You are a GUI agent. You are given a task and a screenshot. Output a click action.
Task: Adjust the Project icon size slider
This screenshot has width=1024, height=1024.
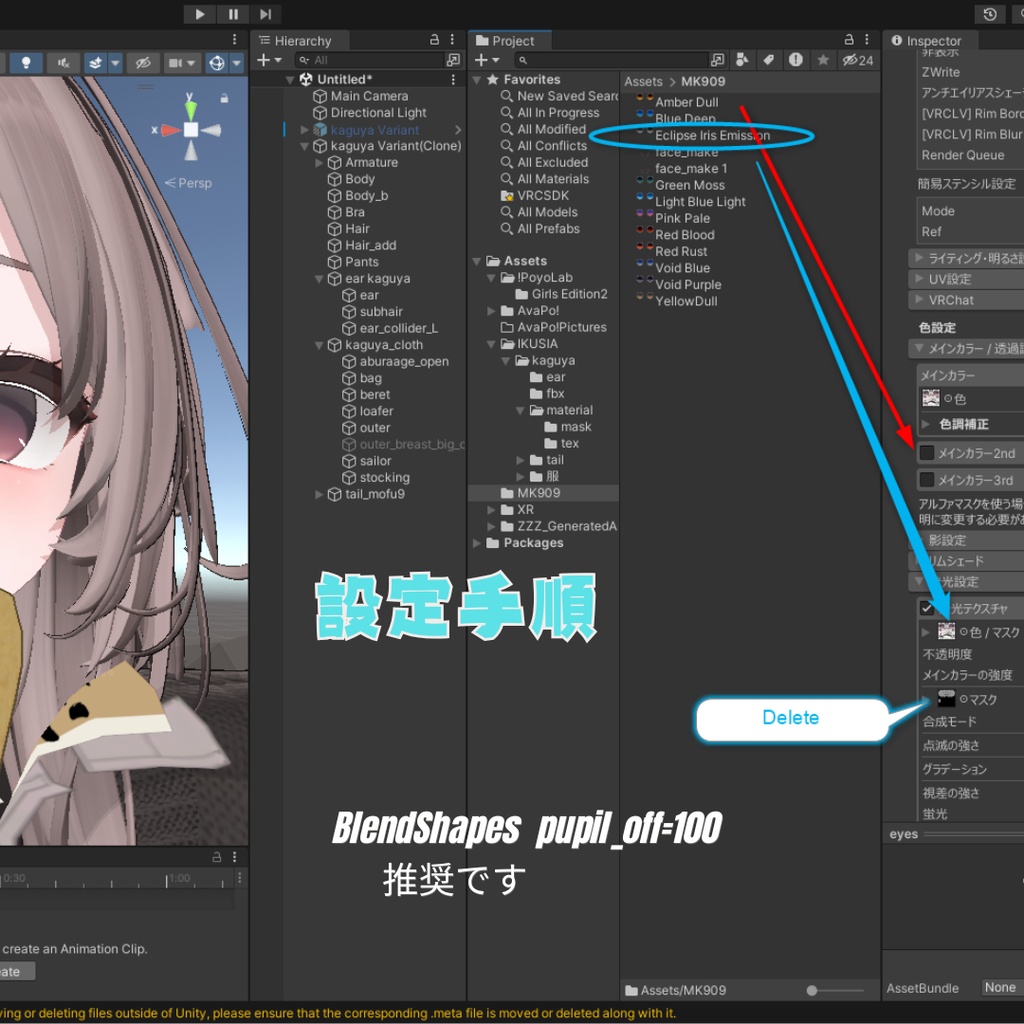click(812, 991)
